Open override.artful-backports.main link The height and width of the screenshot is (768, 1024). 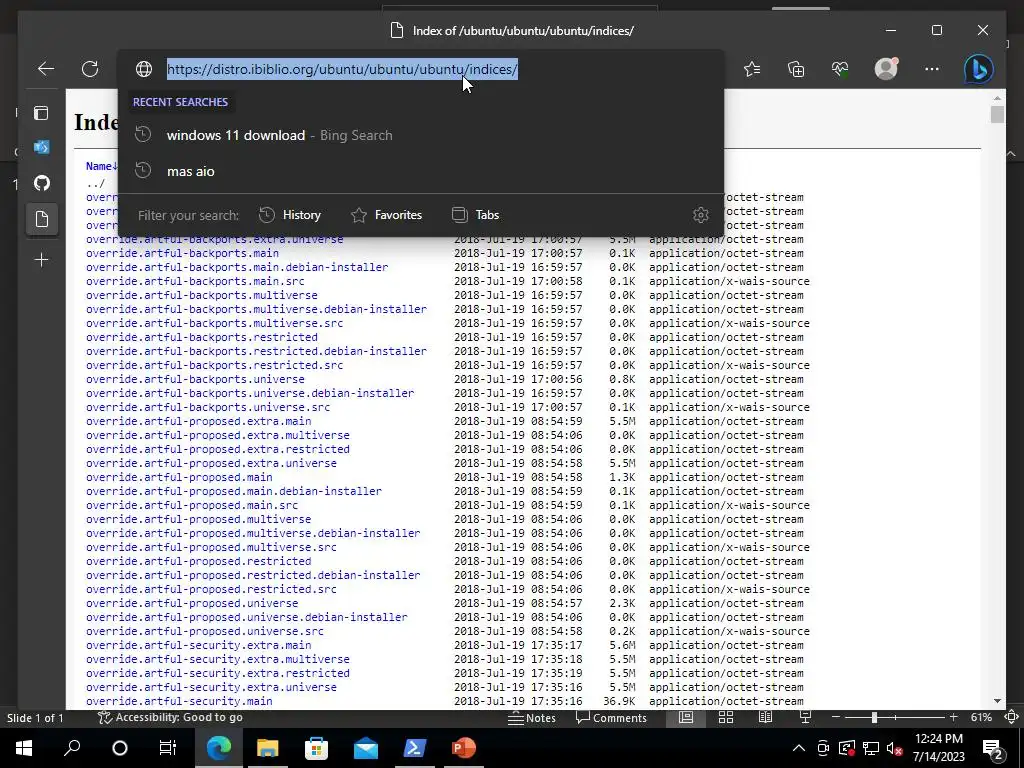tap(182, 253)
